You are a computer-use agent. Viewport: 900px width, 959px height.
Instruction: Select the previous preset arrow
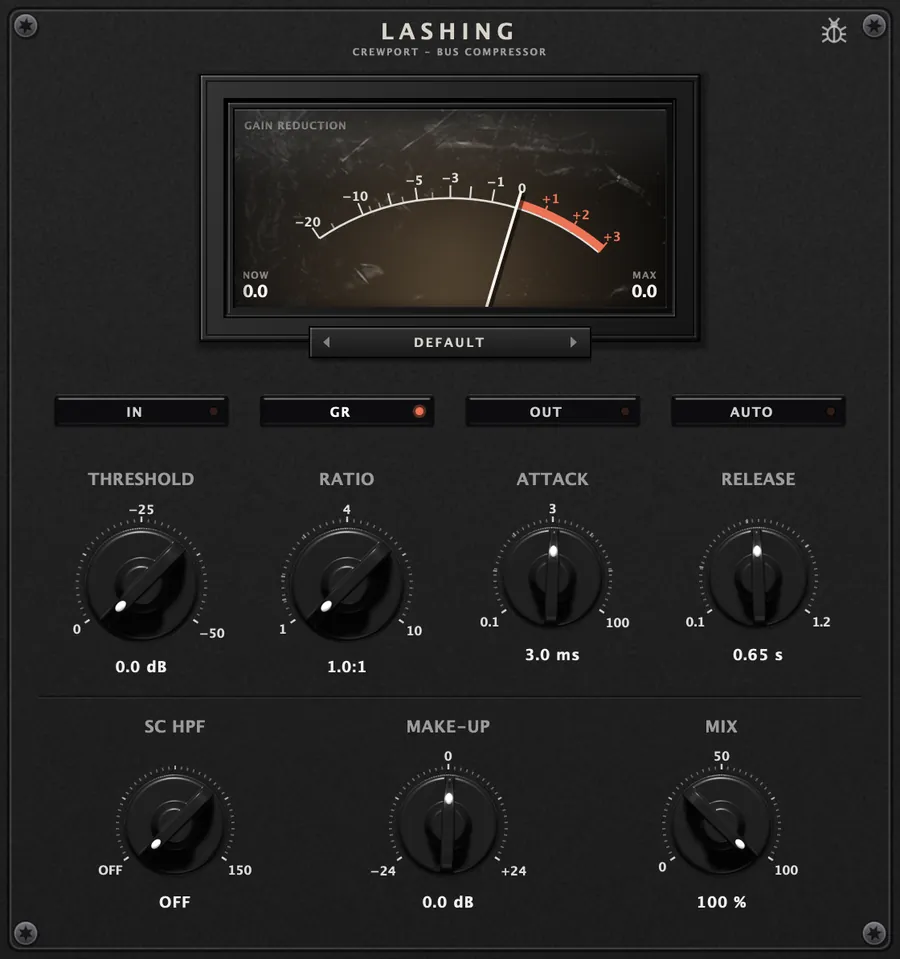coord(326,342)
